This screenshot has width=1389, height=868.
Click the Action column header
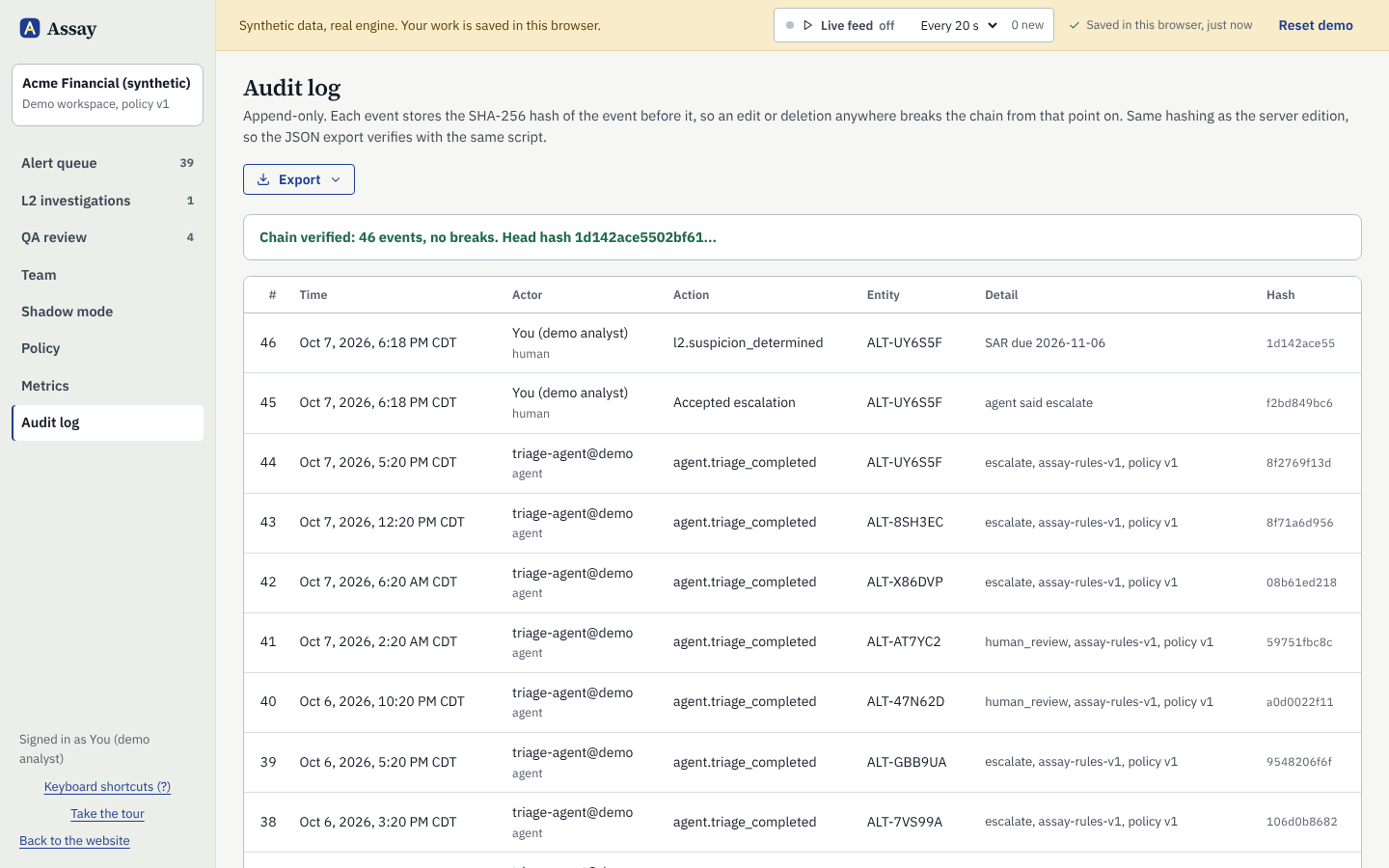(691, 295)
